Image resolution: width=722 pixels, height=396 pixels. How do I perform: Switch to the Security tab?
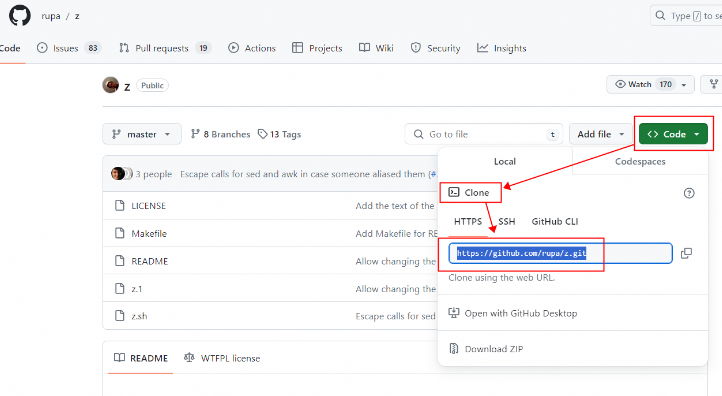(436, 48)
